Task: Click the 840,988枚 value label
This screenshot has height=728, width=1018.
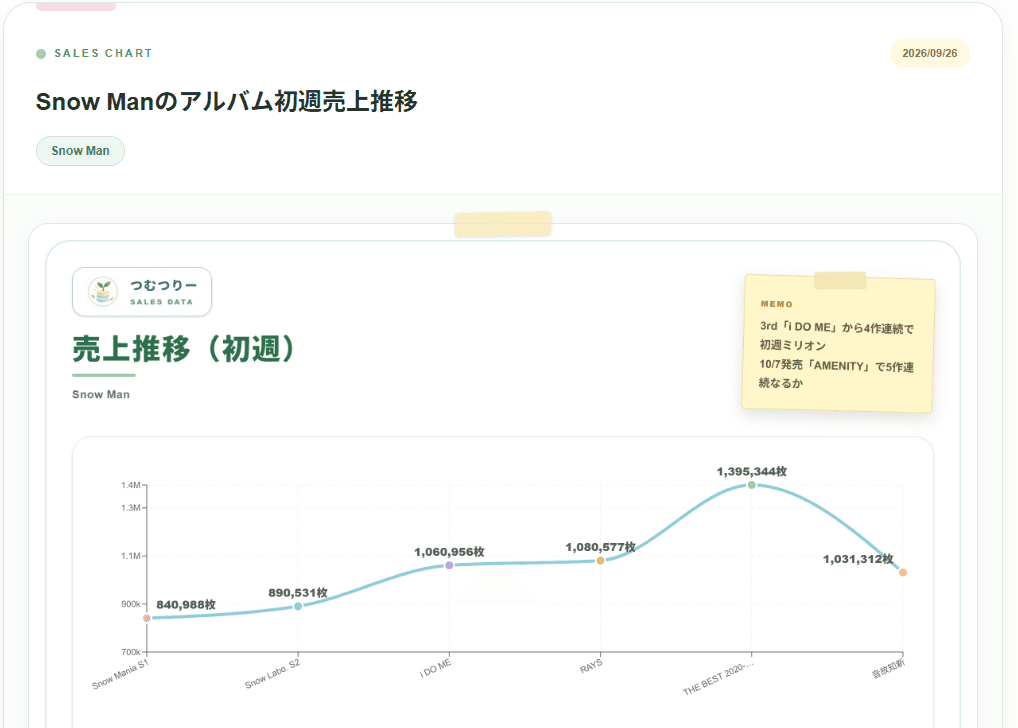Action: pos(186,605)
